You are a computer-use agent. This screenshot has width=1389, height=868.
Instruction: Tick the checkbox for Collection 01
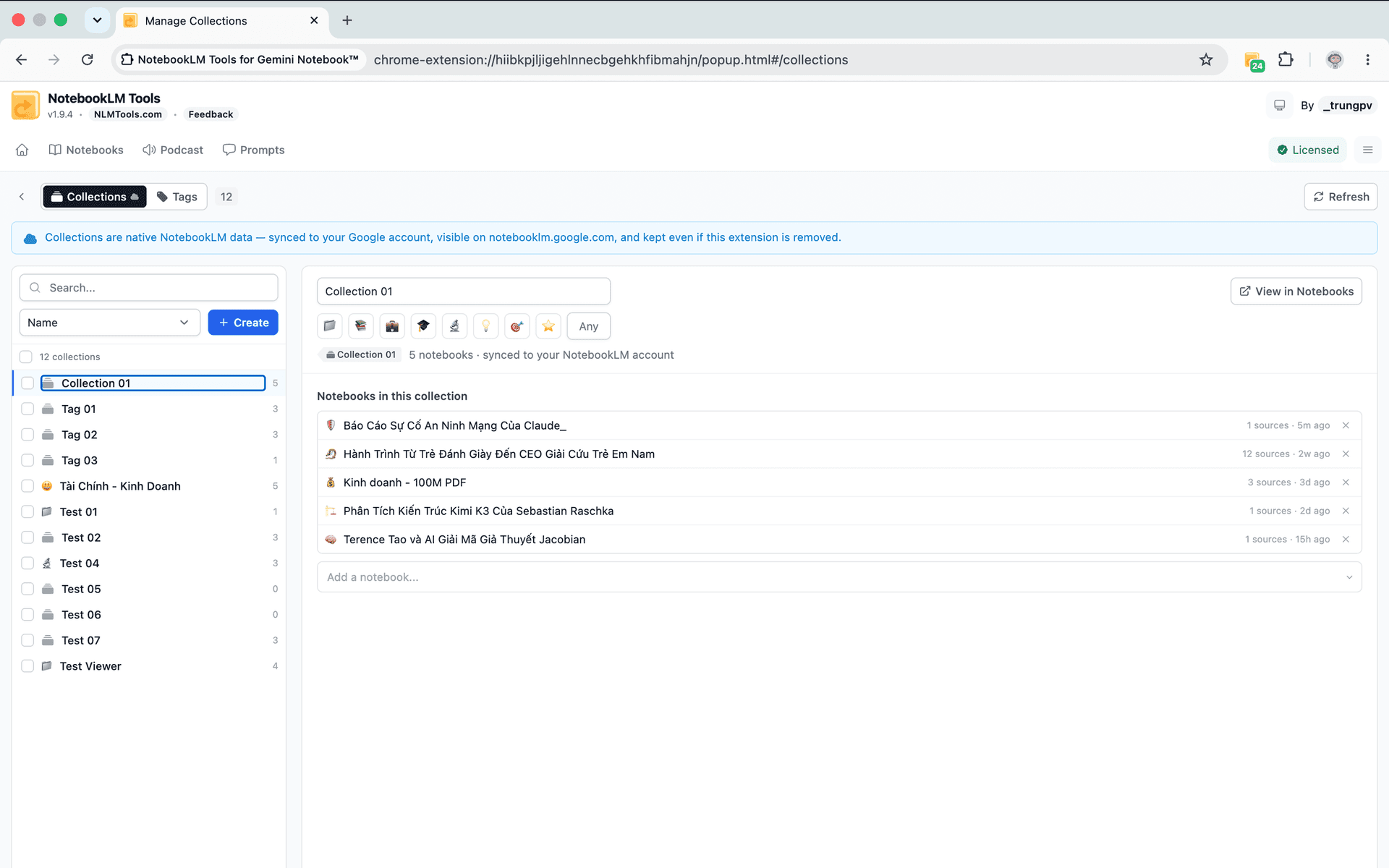point(27,383)
